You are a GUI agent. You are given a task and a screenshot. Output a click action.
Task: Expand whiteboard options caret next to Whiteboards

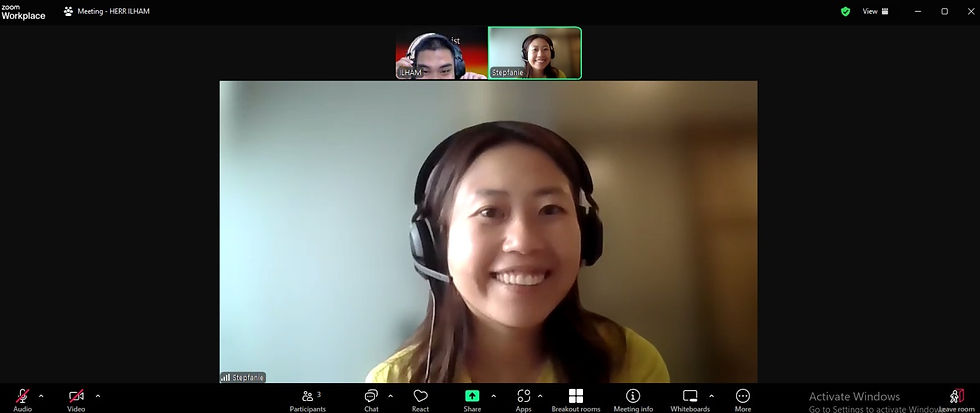[711, 396]
